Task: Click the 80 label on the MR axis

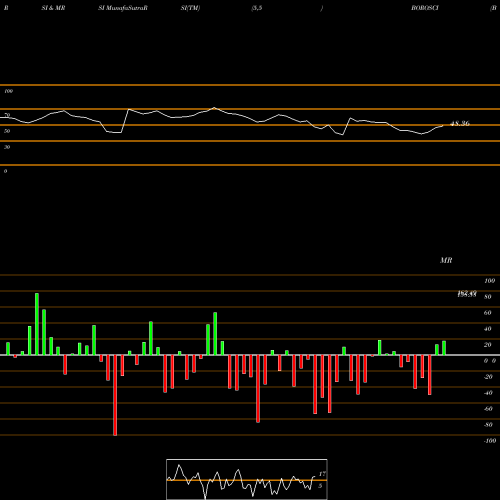Action: pos(488,297)
